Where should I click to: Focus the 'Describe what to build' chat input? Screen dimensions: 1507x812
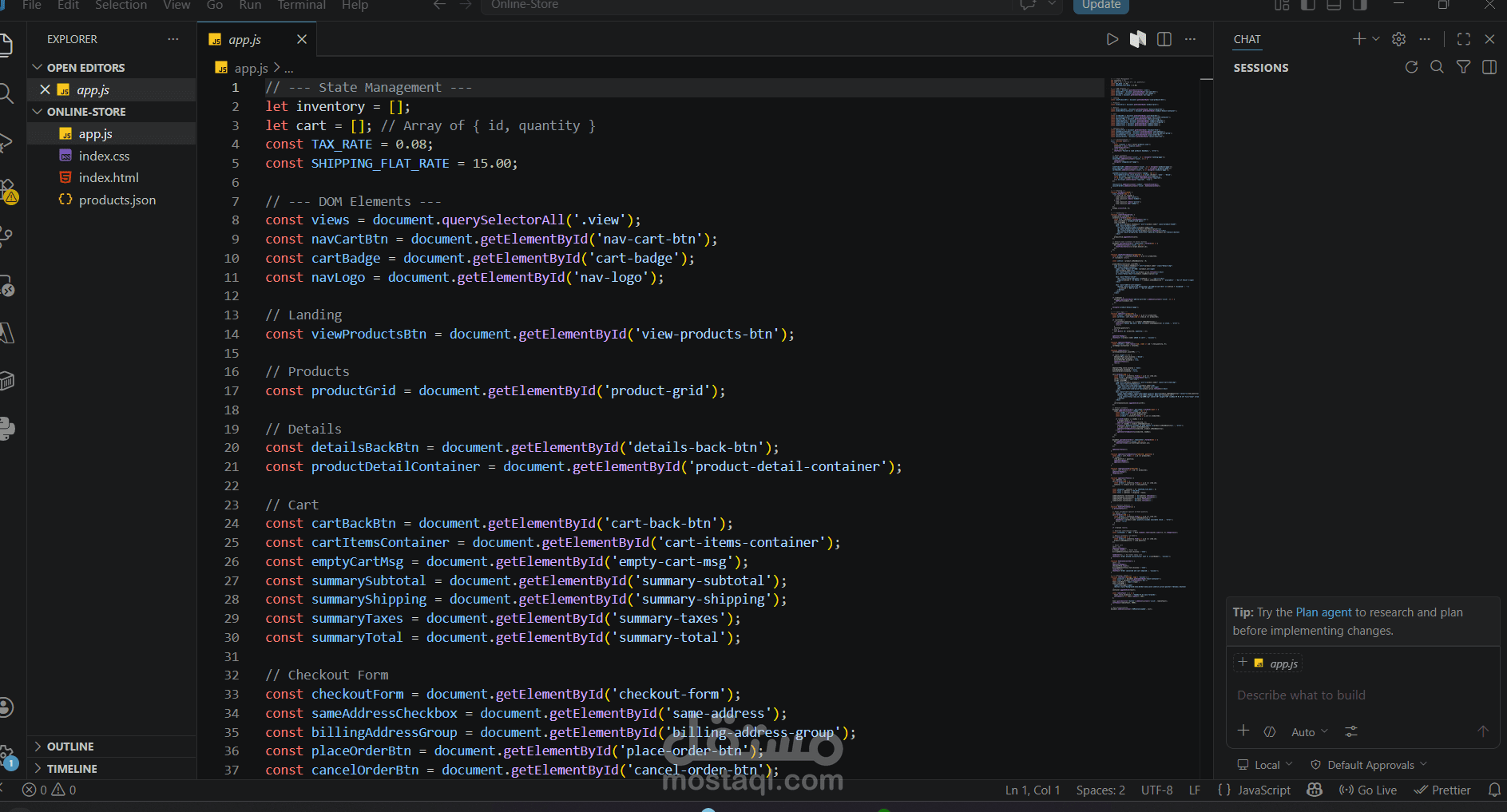pos(1362,695)
